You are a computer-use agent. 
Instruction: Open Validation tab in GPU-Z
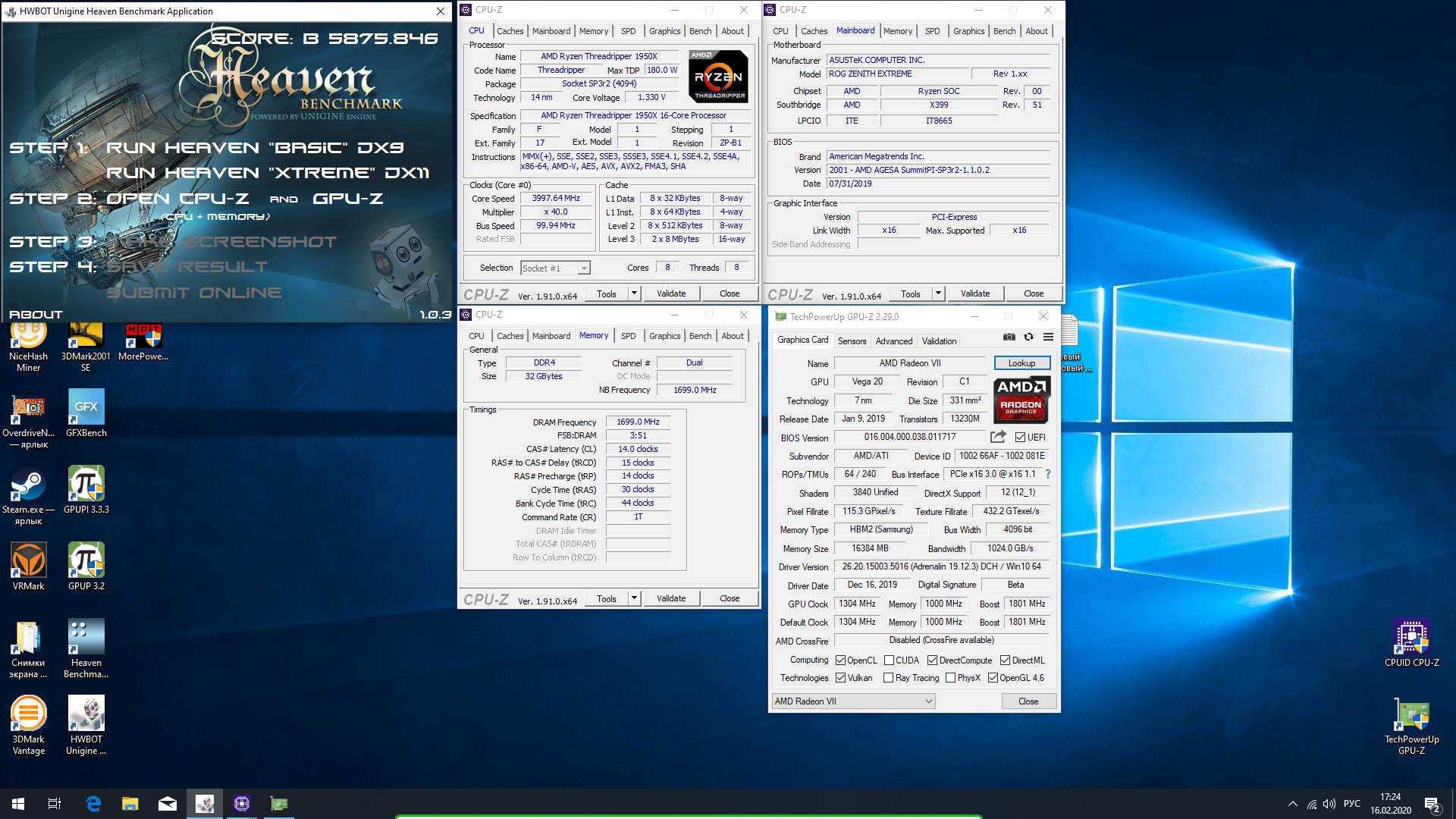(939, 341)
